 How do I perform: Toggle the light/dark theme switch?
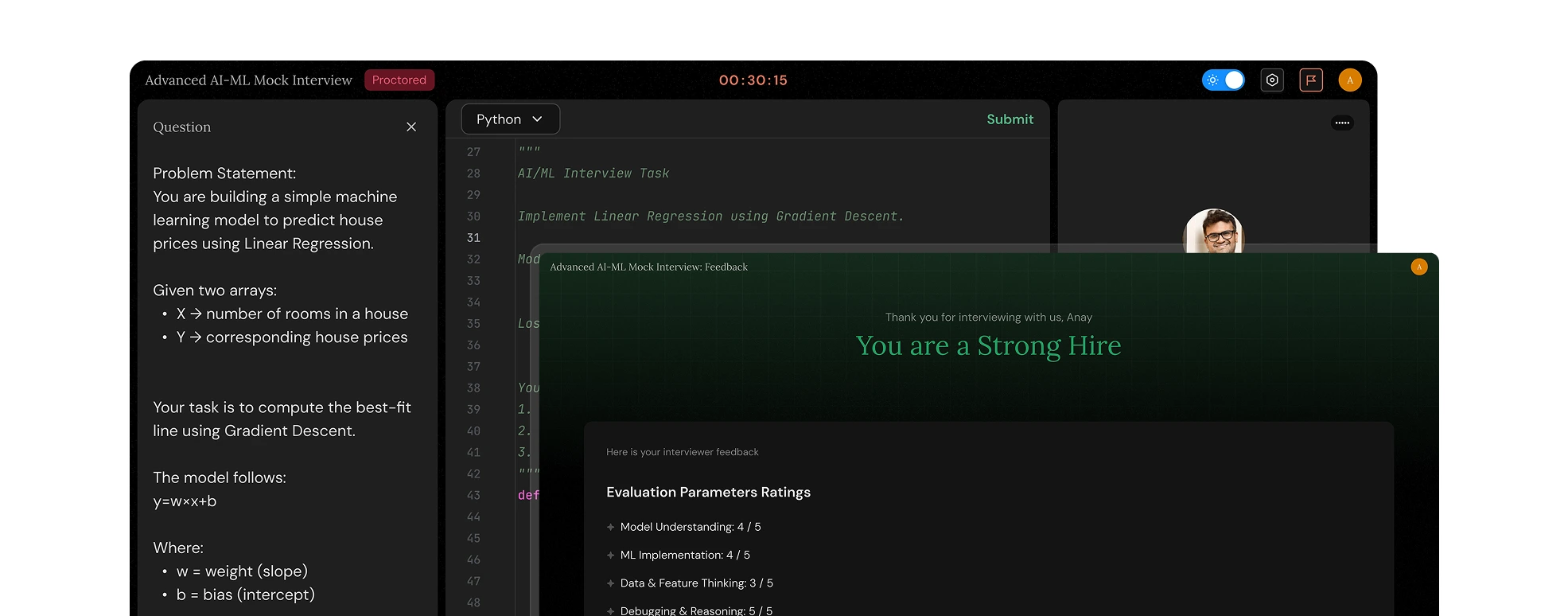click(1223, 80)
